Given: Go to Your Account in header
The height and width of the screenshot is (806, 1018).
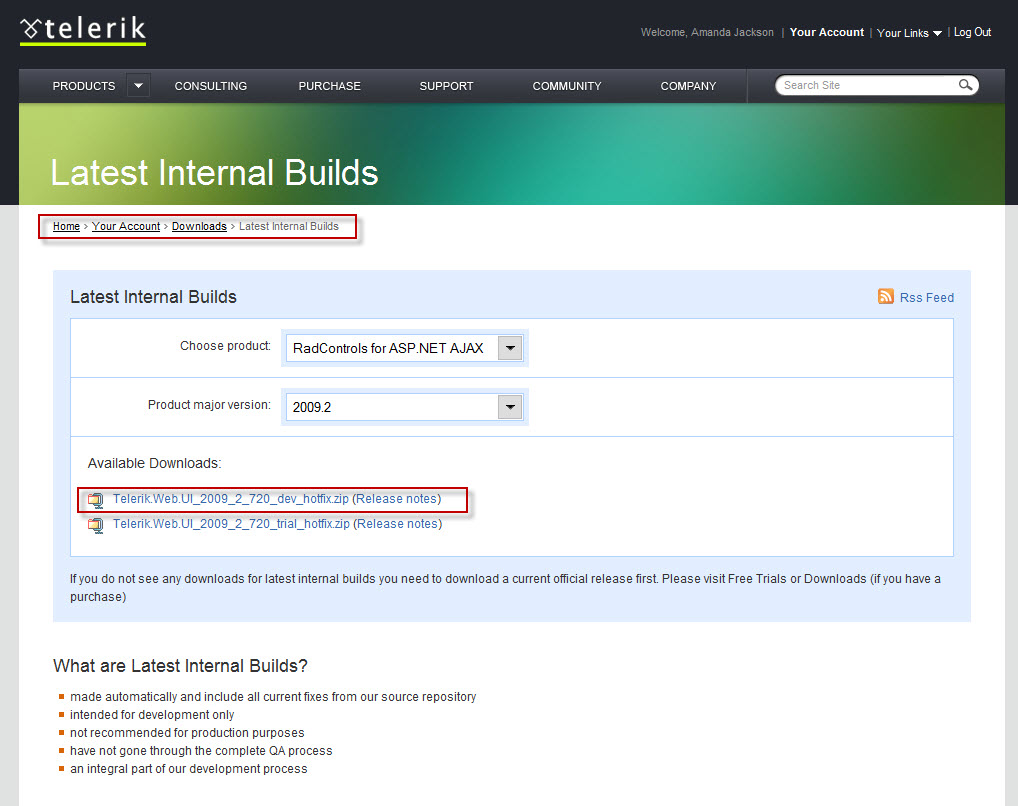Looking at the screenshot, I should coord(826,32).
